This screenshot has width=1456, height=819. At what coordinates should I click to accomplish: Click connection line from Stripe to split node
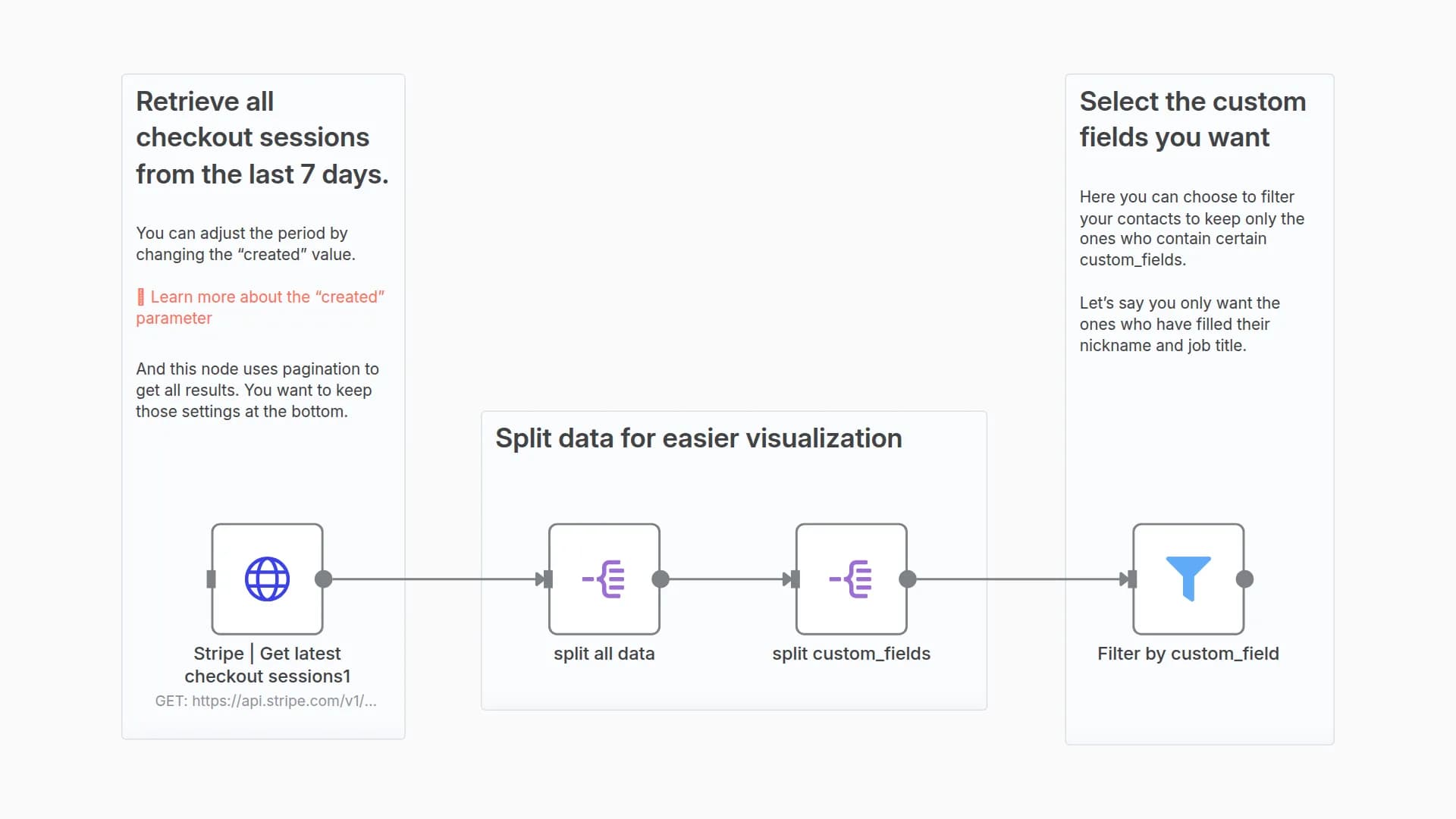coord(432,579)
